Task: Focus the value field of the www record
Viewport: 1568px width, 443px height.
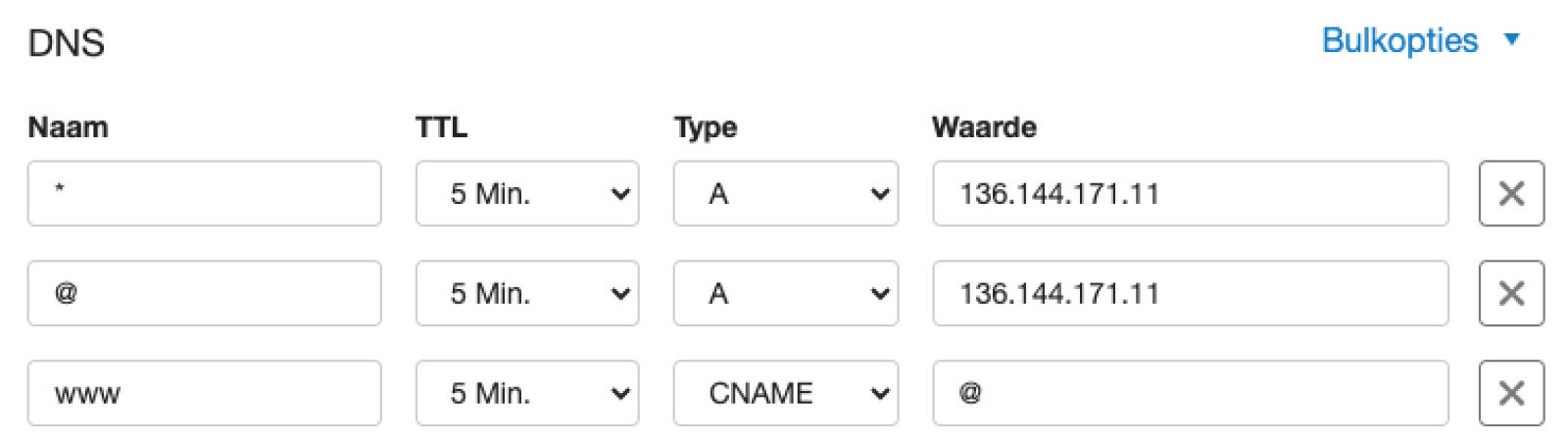Action: tap(1190, 393)
